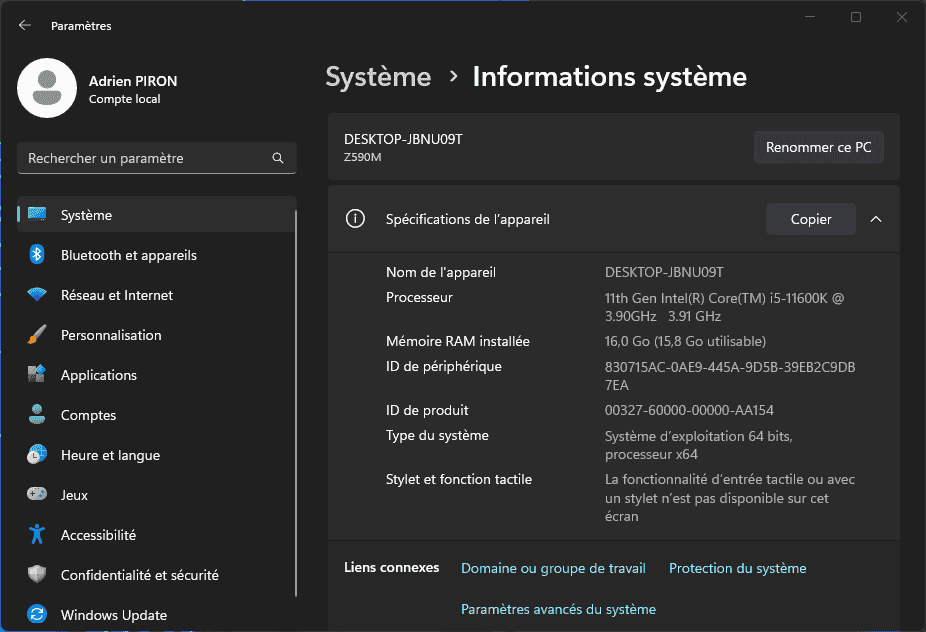Click the Copier button
This screenshot has width=926, height=632.
tap(811, 219)
